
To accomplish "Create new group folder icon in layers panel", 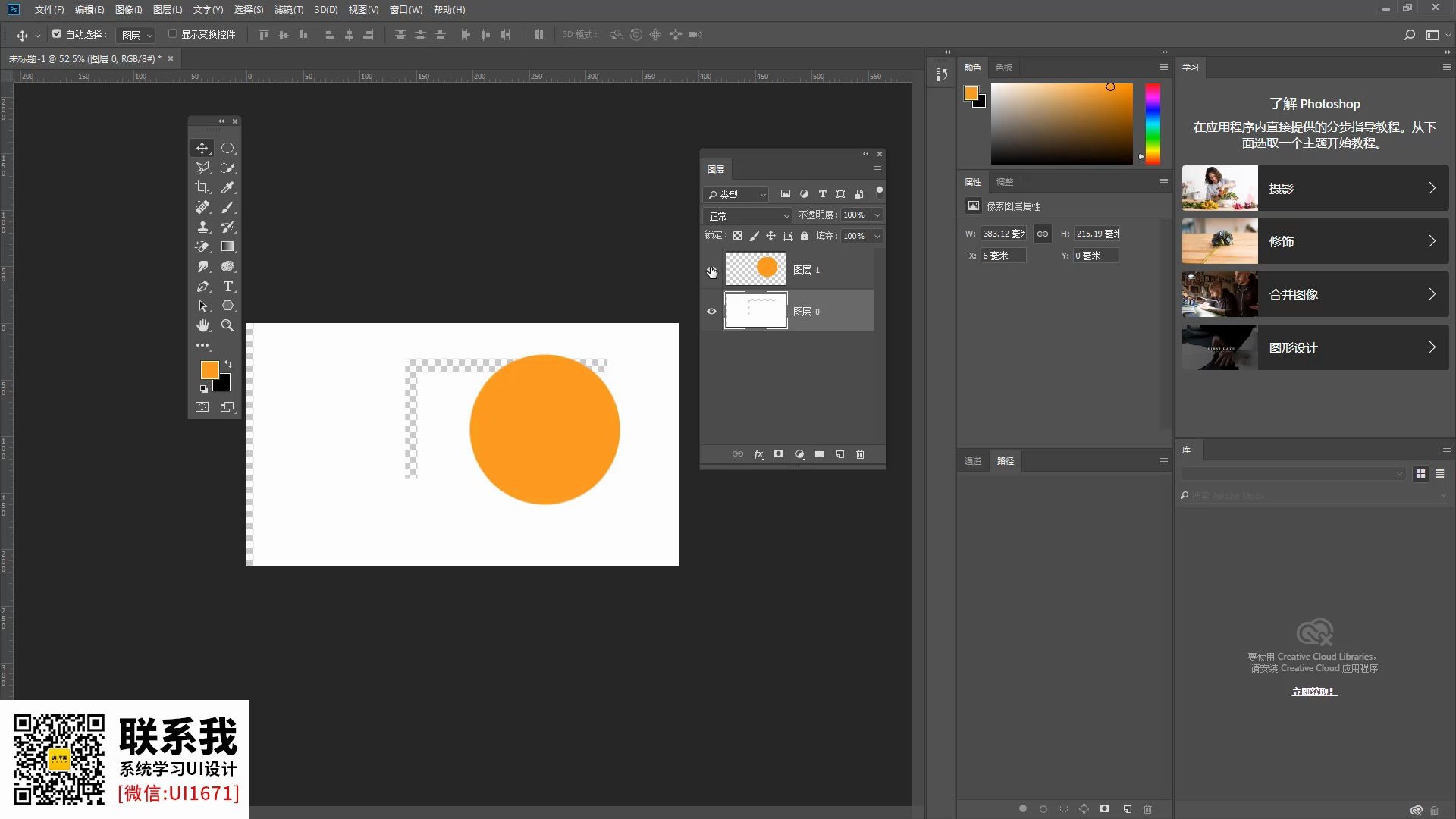I will pos(820,454).
